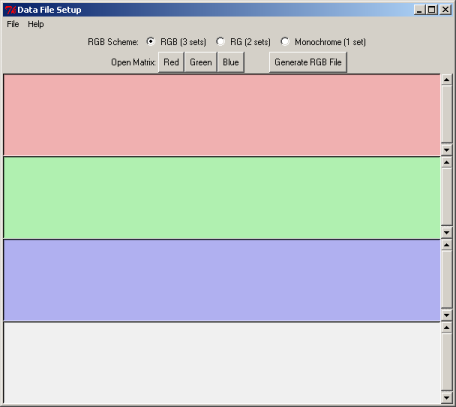The height and width of the screenshot is (407, 456).
Task: Click inside the pink red-matrix text area
Action: (x=222, y=115)
